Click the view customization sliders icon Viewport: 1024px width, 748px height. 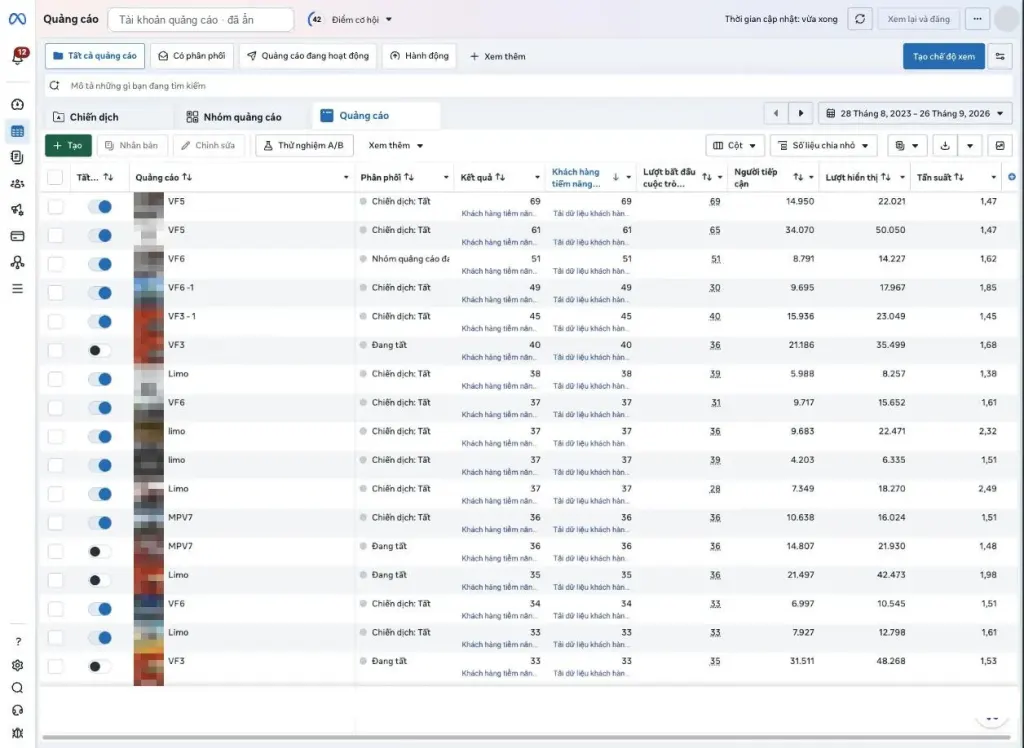[1000, 56]
